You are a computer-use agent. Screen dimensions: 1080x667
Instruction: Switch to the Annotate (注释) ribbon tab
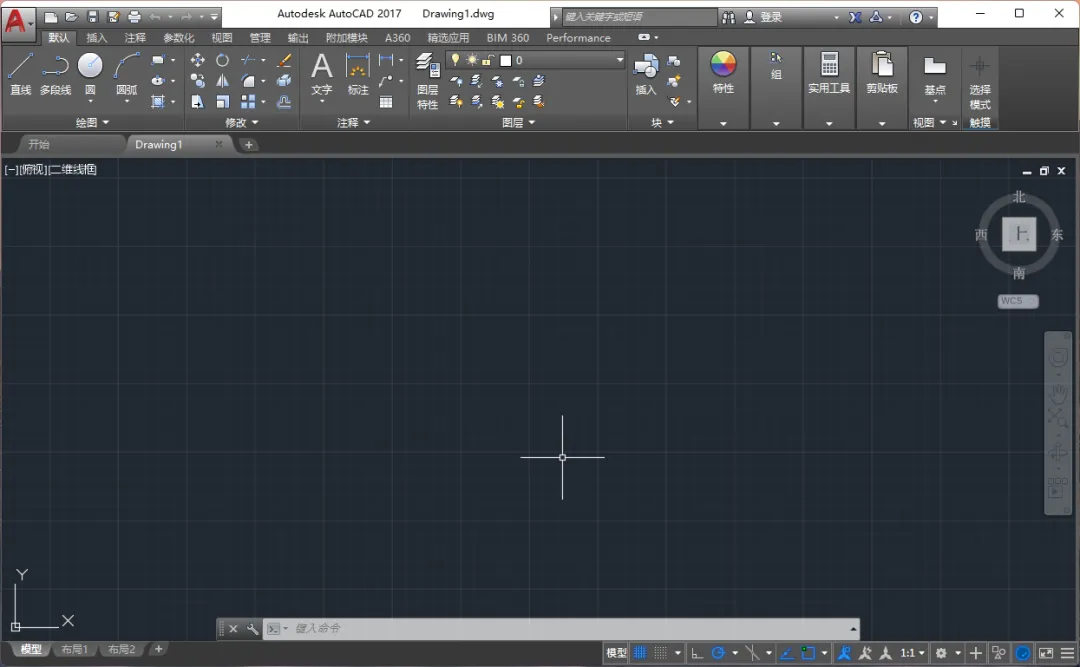[135, 38]
